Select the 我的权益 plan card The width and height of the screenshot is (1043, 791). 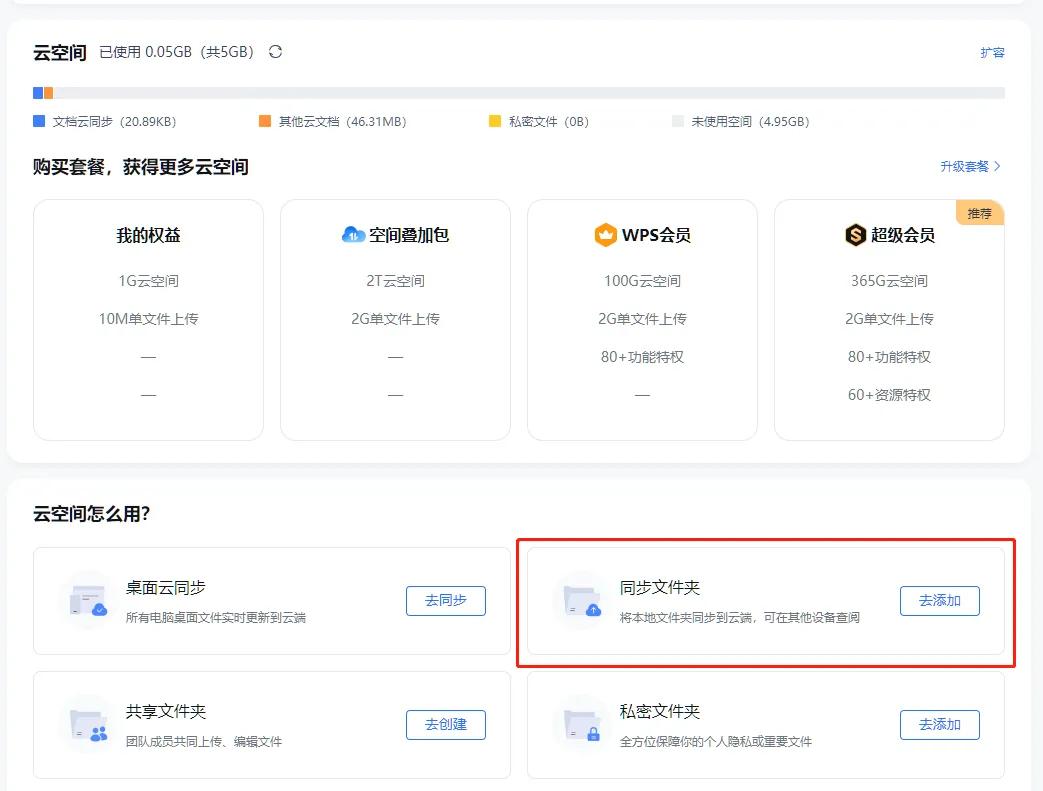147,318
